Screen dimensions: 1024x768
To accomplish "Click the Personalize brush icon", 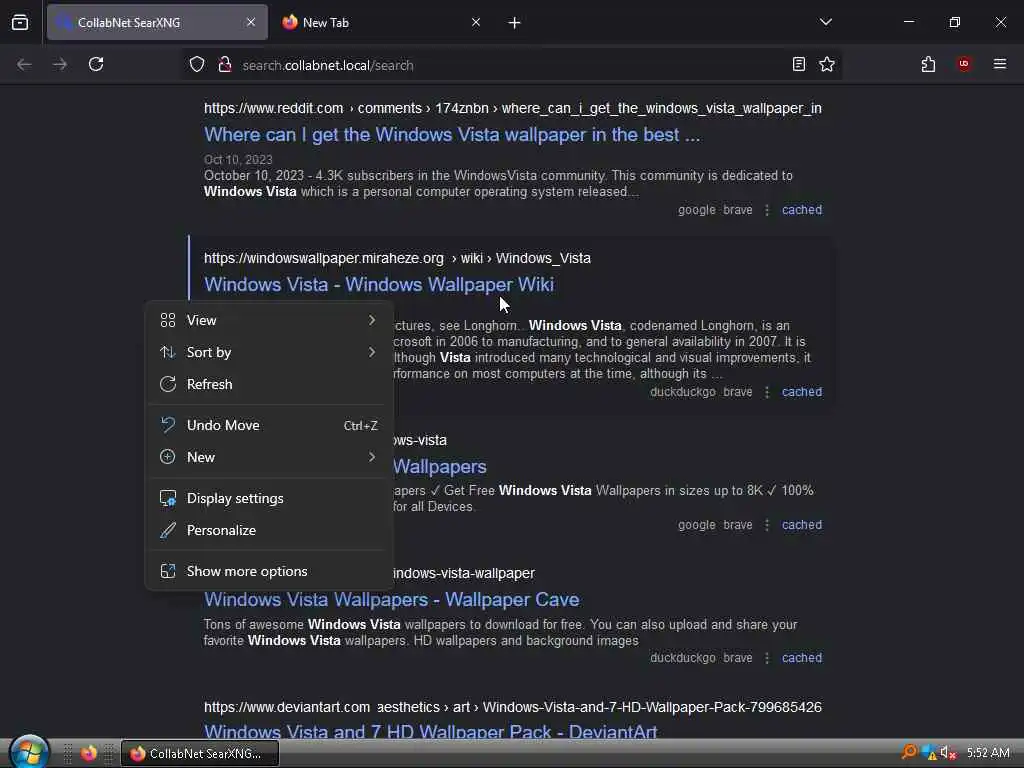I will click(x=168, y=530).
